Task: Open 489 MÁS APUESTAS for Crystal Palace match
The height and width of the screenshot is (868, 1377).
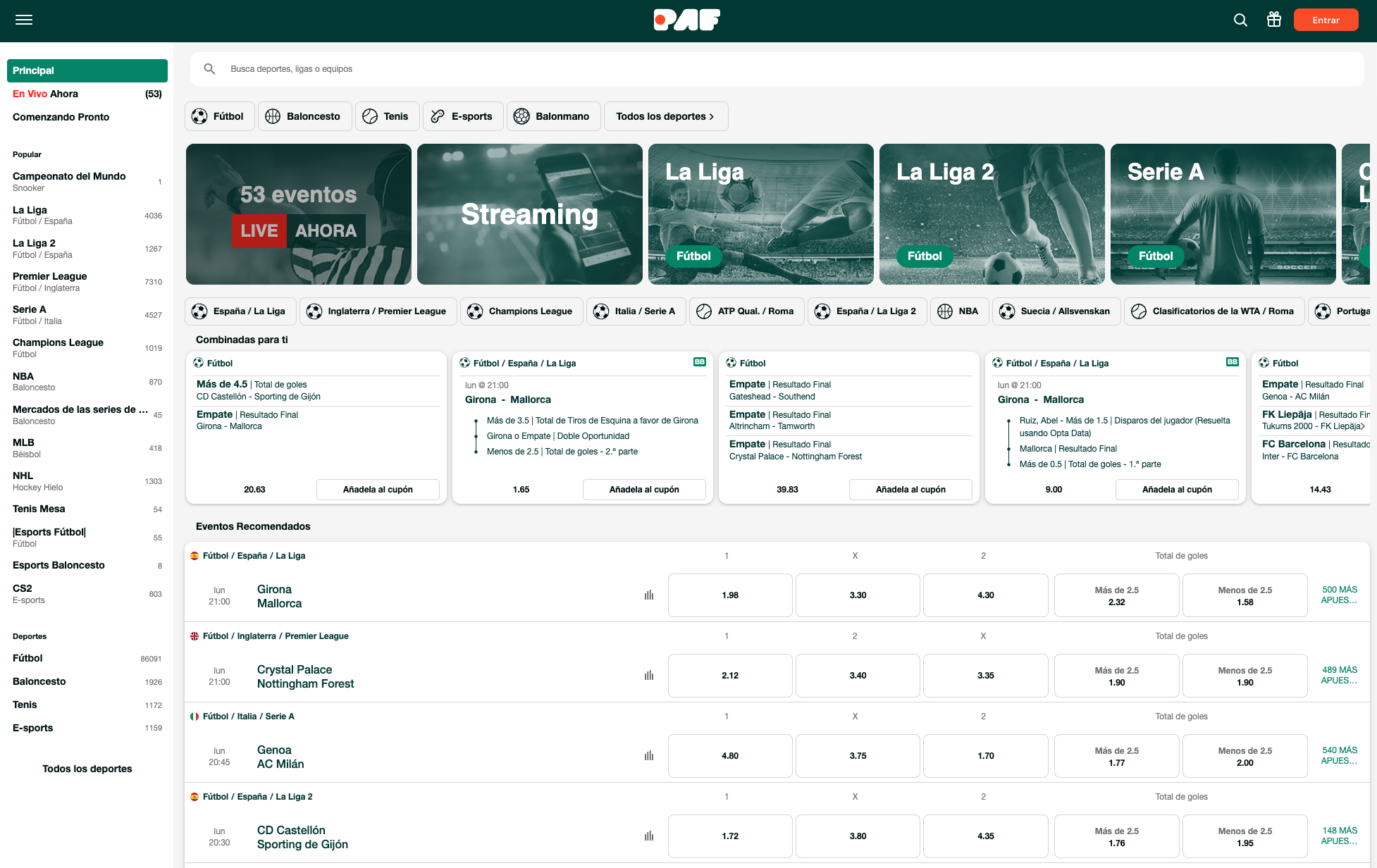Action: point(1339,676)
